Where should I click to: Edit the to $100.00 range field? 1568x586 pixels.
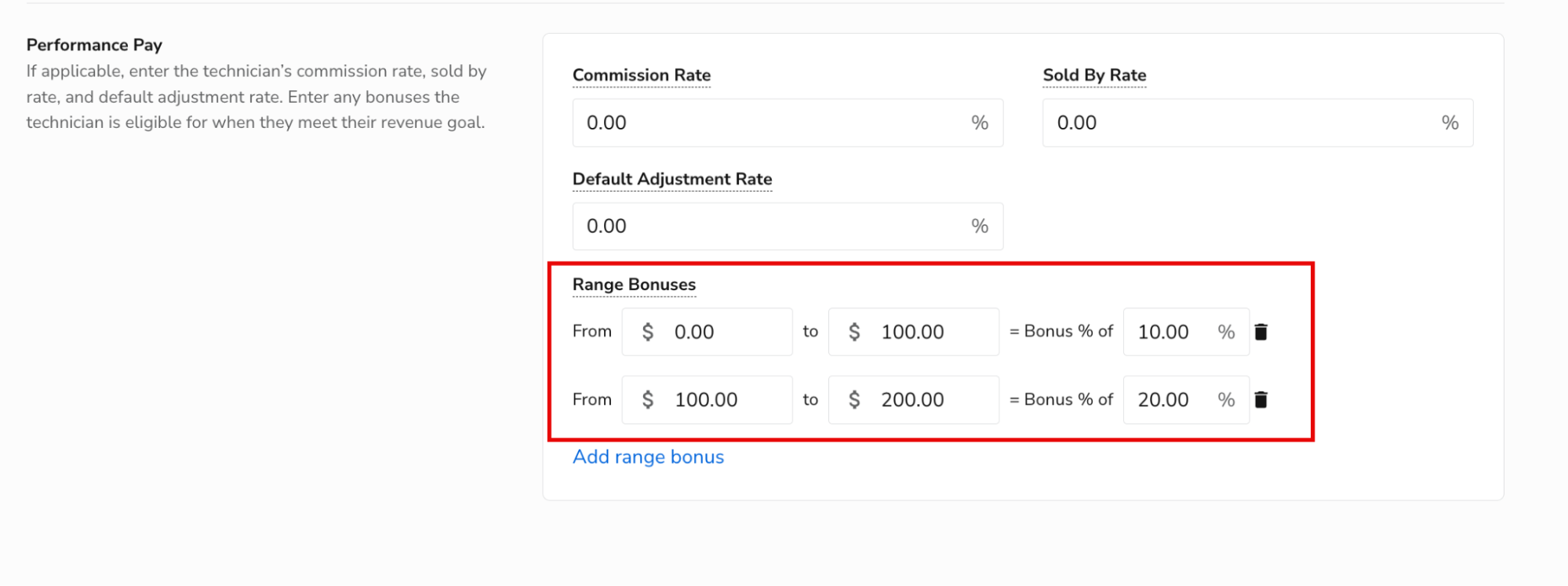click(x=914, y=332)
